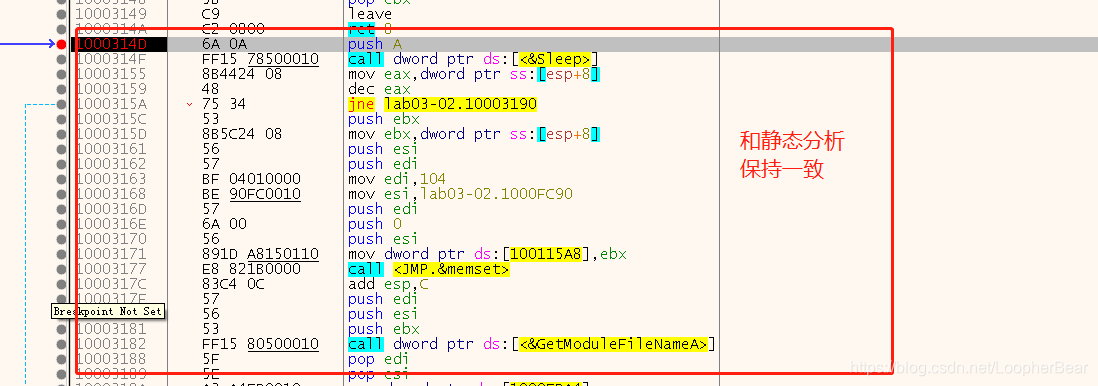
Task: Follow jump target lab03-02.10003190
Action: [460, 104]
